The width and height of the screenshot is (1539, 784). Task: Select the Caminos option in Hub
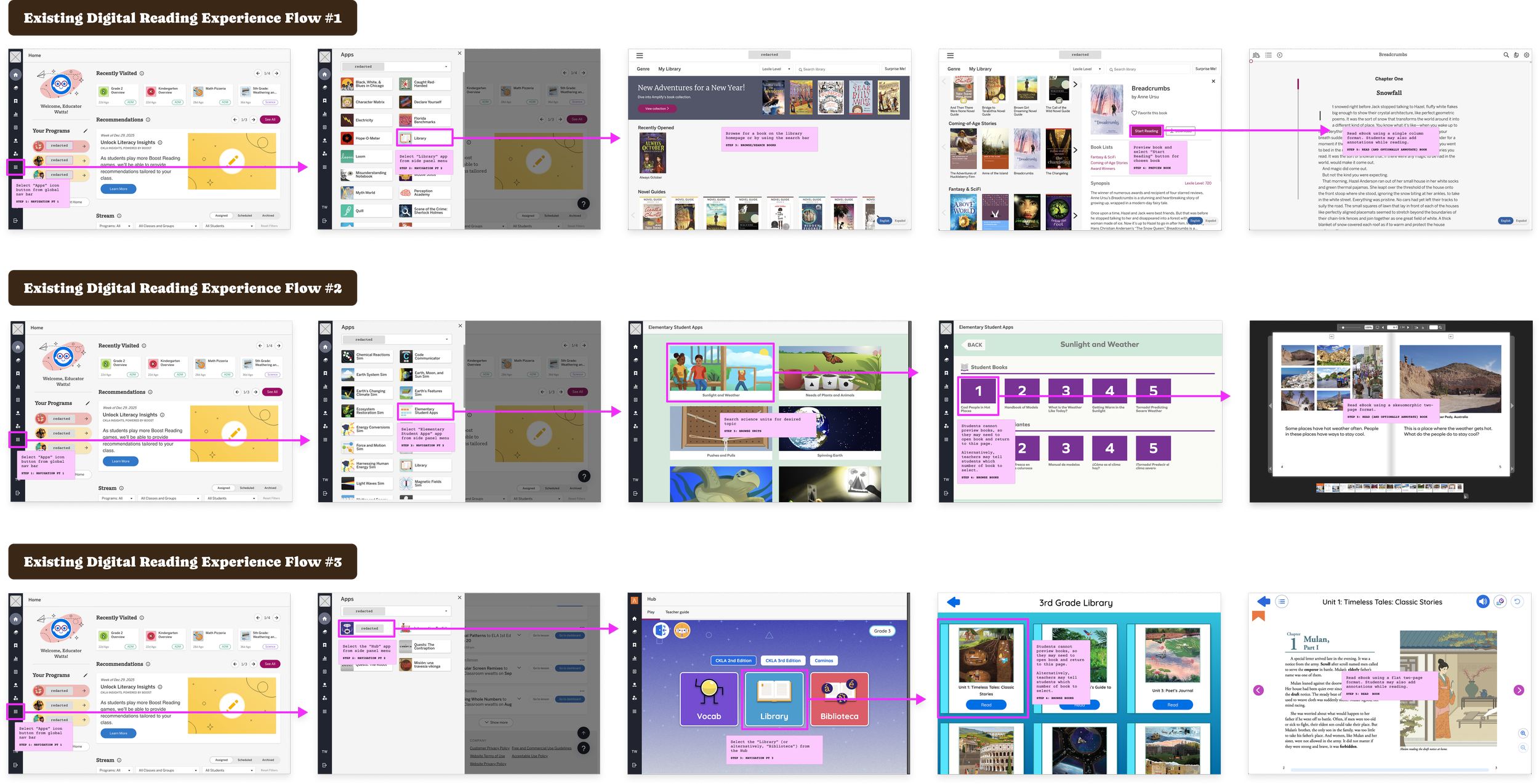click(x=824, y=660)
